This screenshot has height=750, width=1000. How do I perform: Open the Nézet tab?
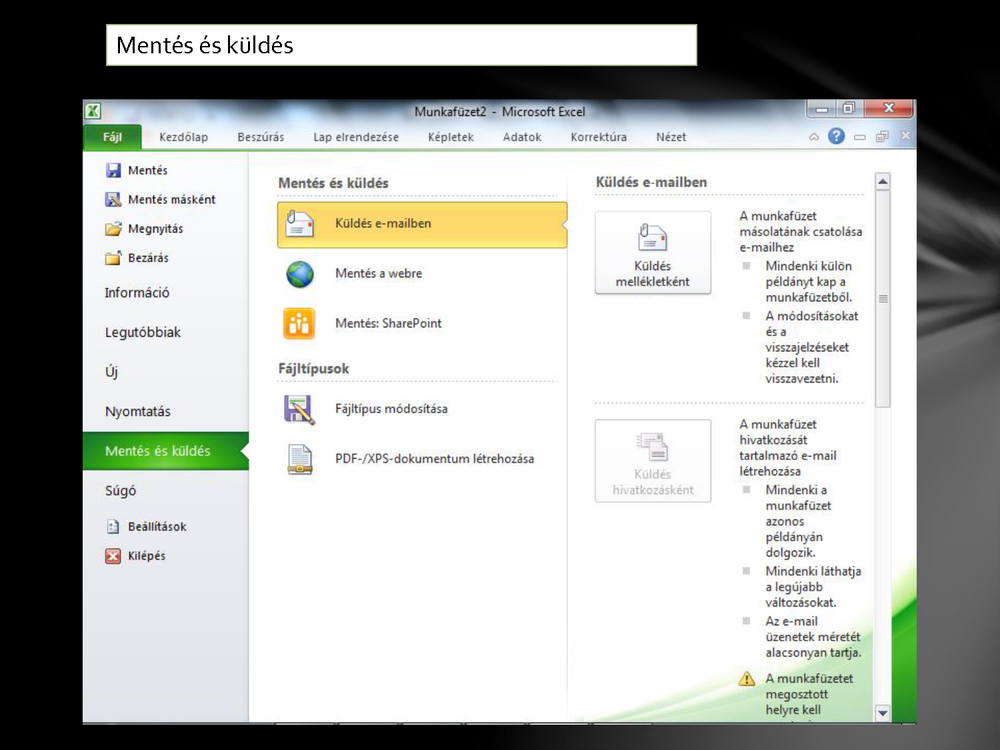672,137
